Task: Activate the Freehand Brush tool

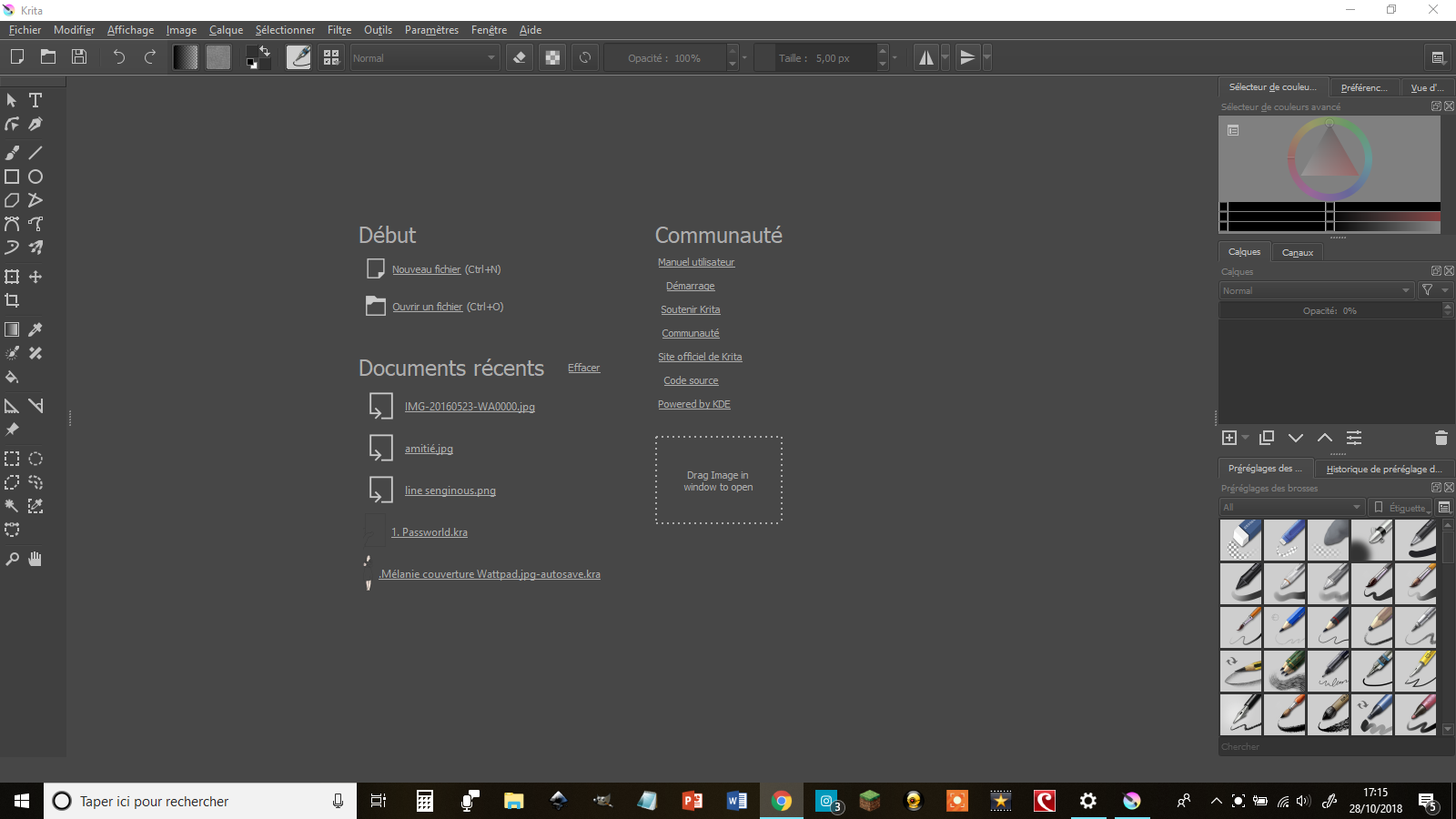Action: click(x=12, y=153)
